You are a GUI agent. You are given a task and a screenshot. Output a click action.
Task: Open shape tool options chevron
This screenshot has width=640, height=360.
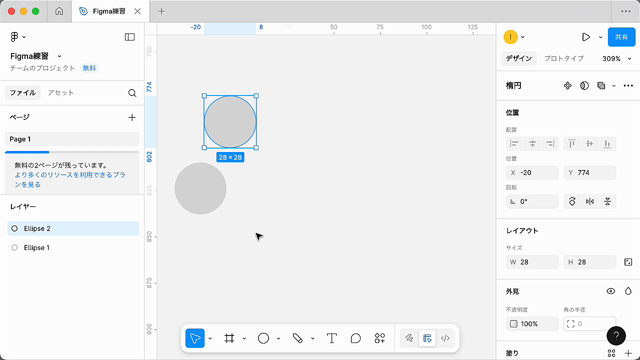[278, 338]
